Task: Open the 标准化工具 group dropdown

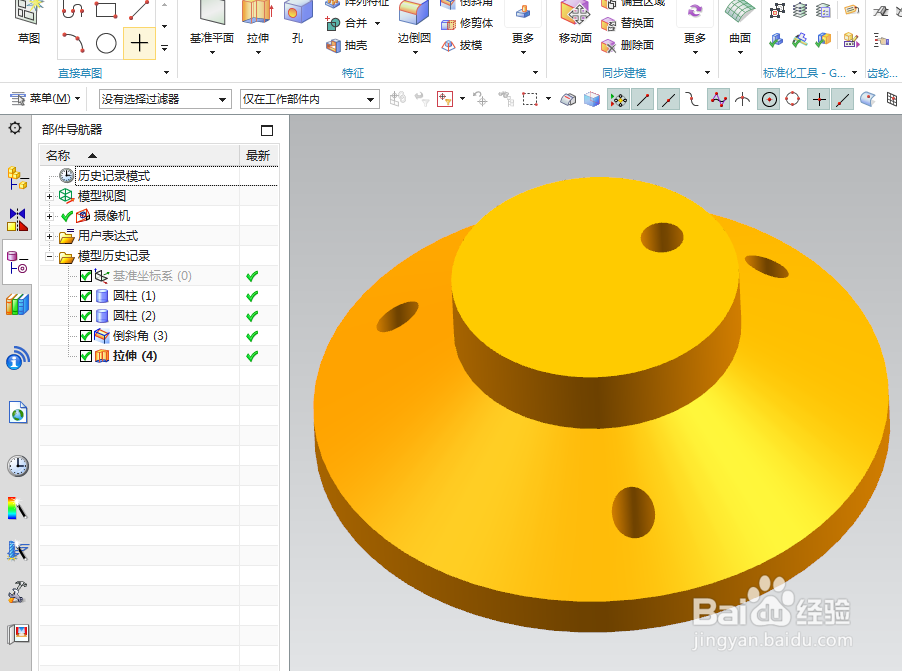Action: [854, 73]
